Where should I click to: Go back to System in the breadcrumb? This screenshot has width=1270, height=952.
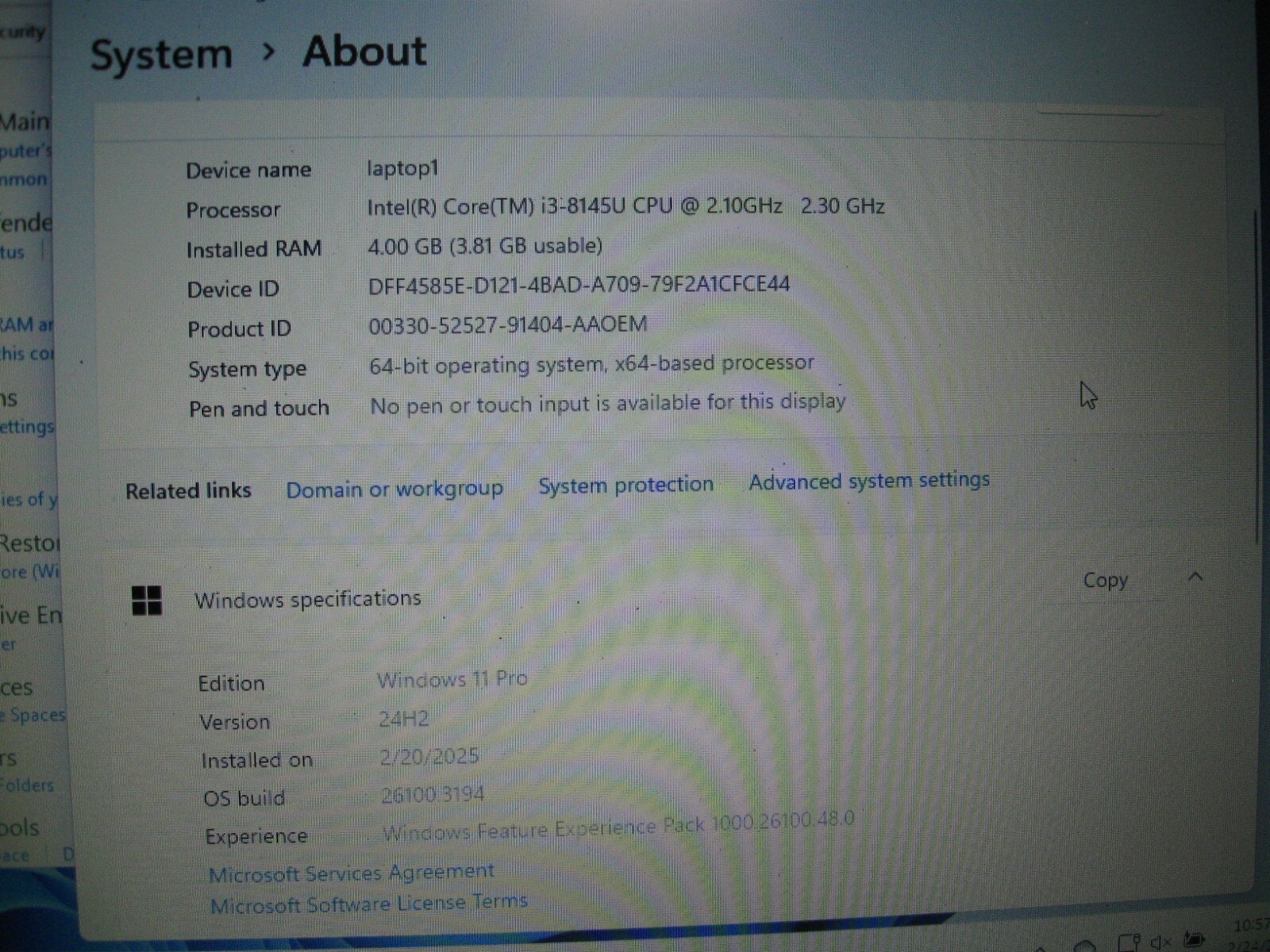coord(161,55)
